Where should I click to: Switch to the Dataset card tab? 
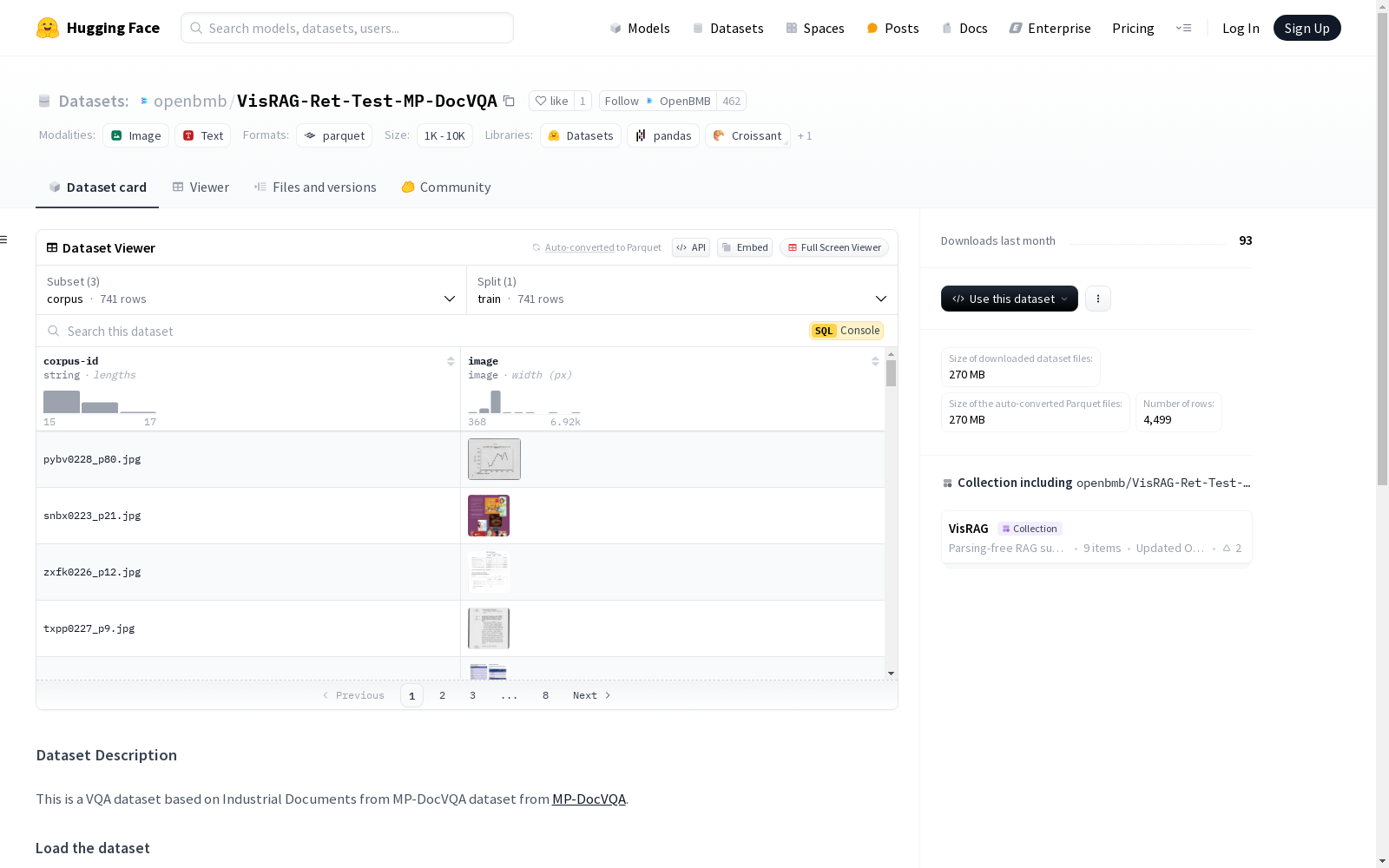tap(97, 187)
